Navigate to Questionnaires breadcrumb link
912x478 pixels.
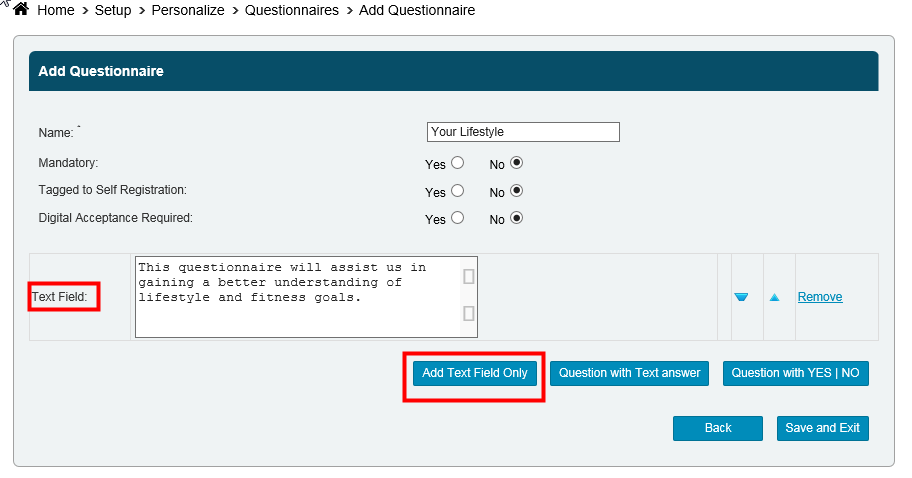[292, 10]
